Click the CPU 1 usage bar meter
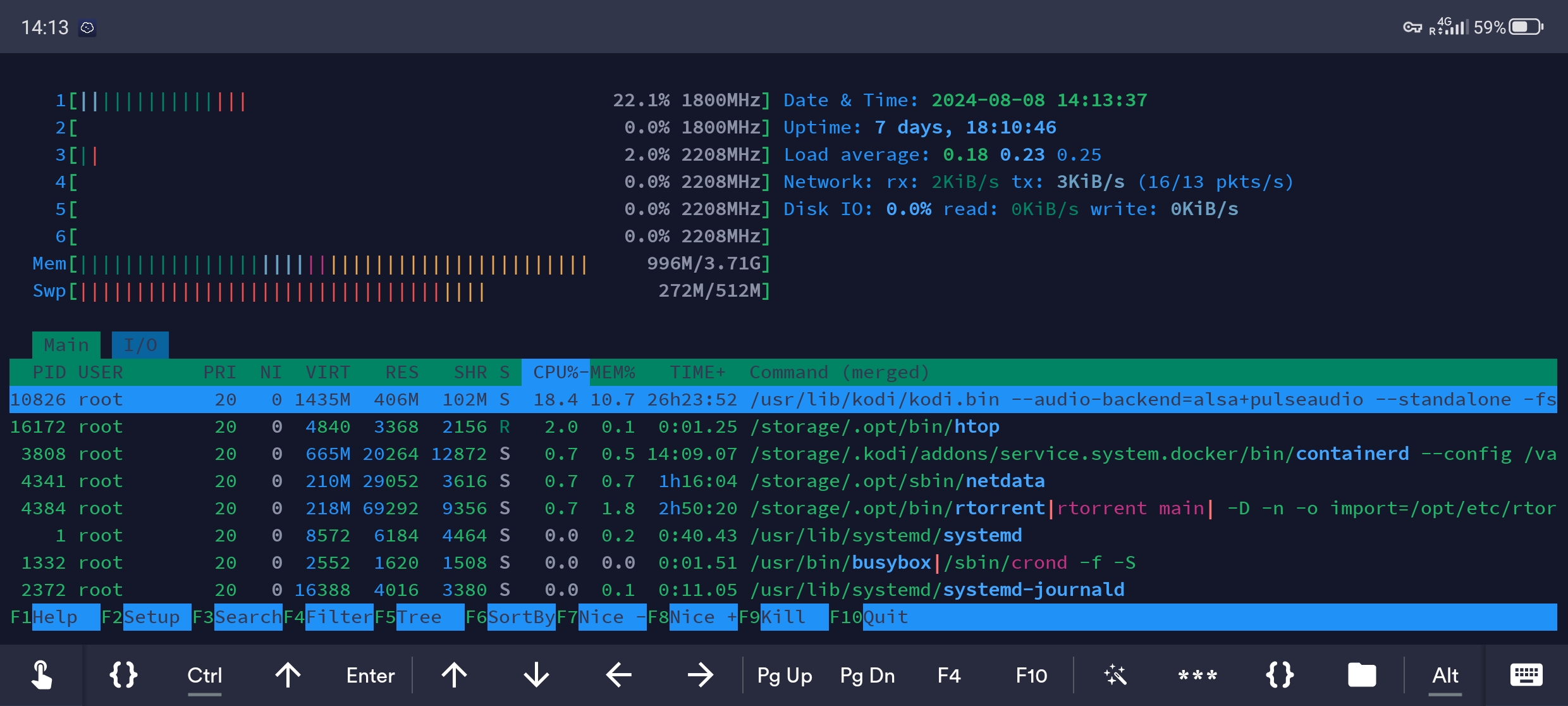Image resolution: width=1568 pixels, height=706 pixels. [x=413, y=101]
